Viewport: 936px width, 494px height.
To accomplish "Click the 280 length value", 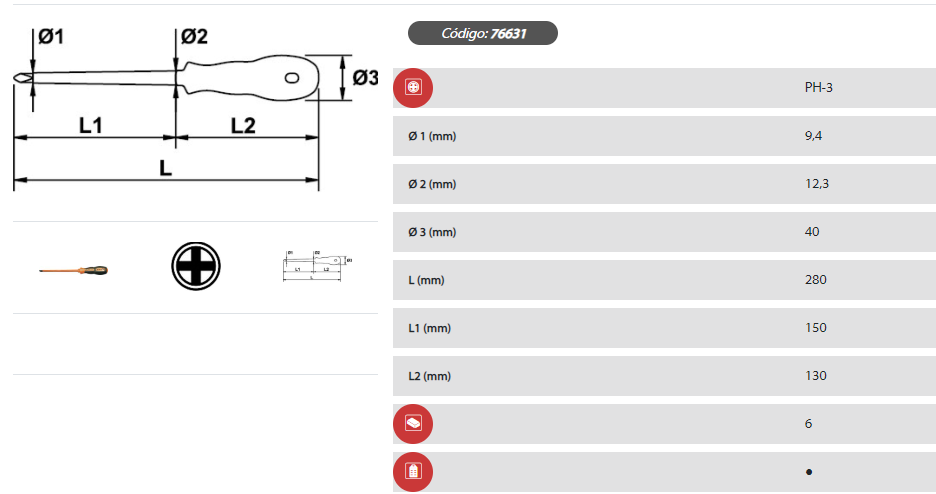I will (815, 280).
